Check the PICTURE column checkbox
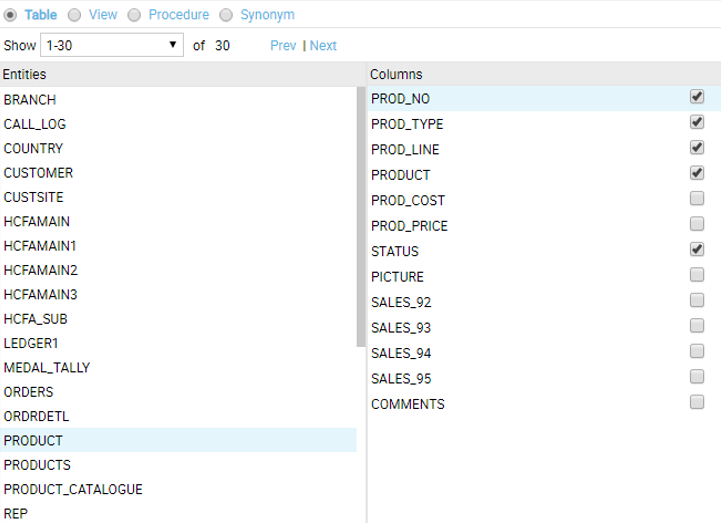721x523 pixels. click(697, 275)
